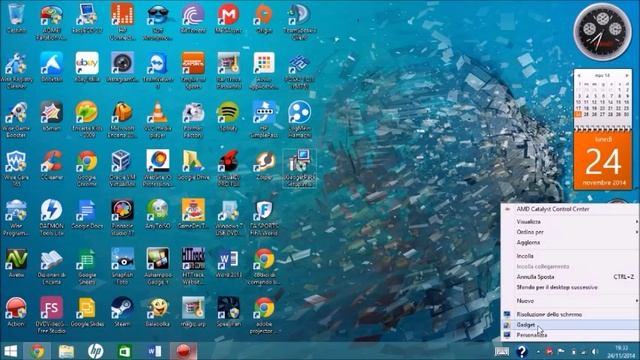Image resolution: width=640 pixels, height=360 pixels.
Task: Switch to Chrome in the taskbar
Action: [37, 351]
